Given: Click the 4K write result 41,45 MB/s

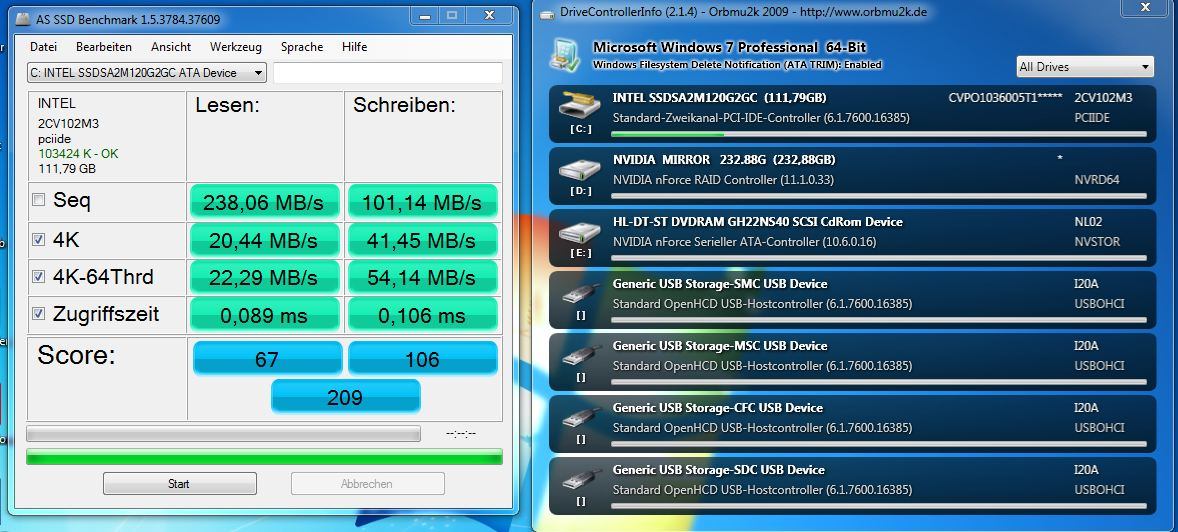Looking at the screenshot, I should coord(422,240).
